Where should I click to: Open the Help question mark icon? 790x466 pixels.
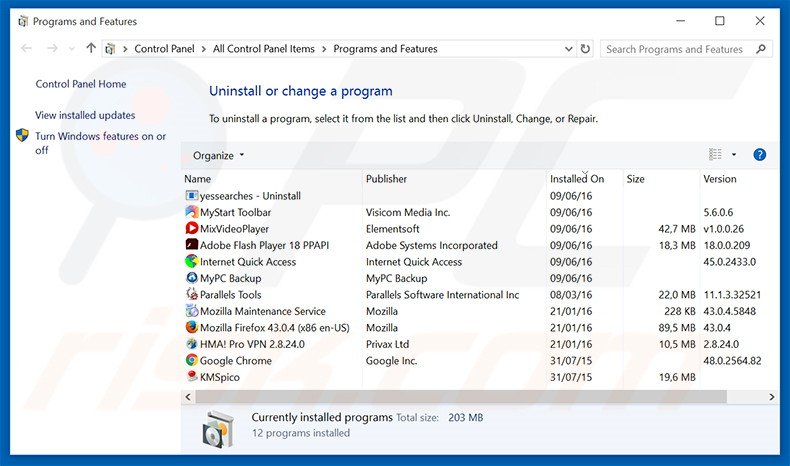pyautogui.click(x=759, y=155)
